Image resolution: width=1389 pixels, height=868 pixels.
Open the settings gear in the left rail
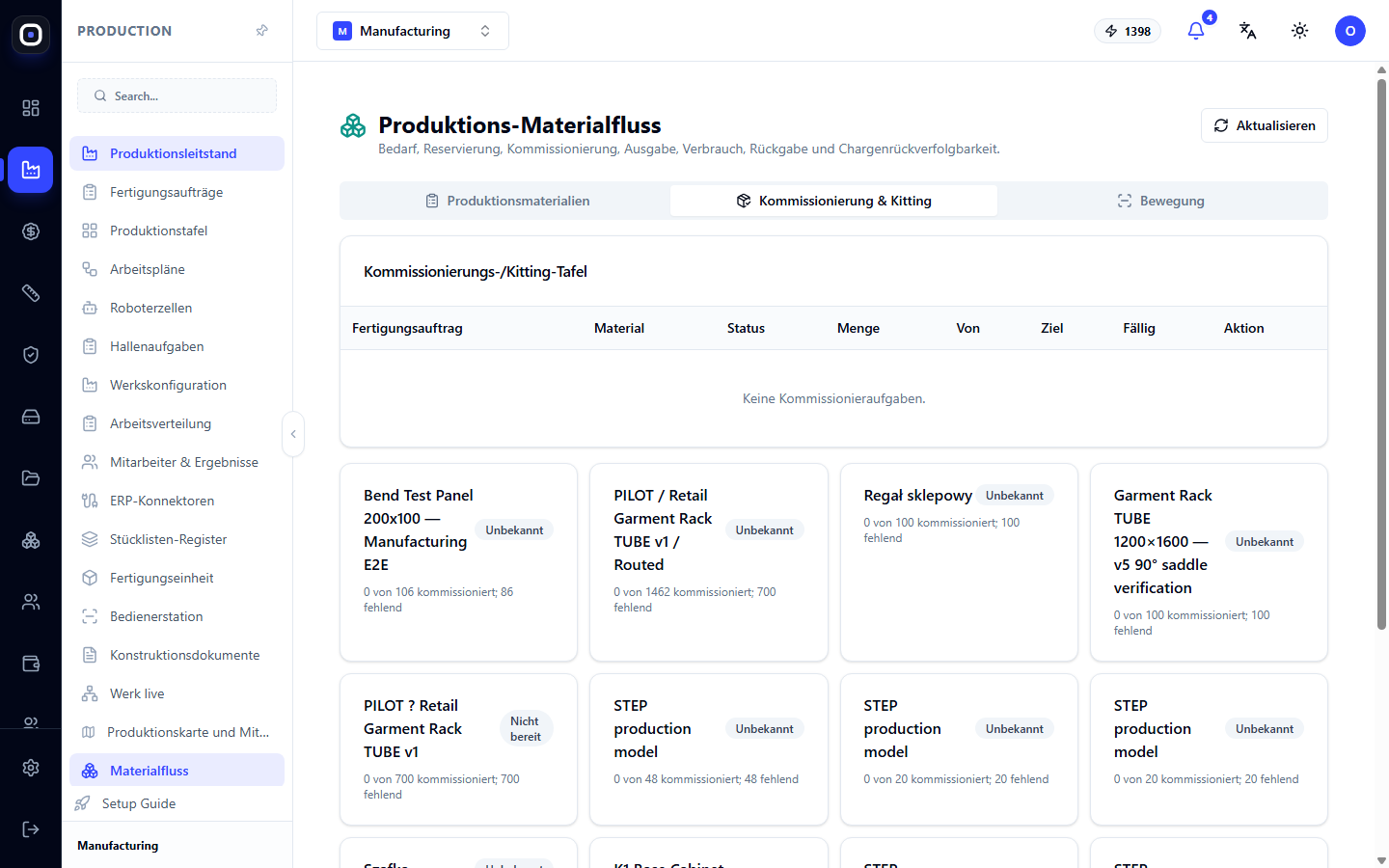click(x=31, y=768)
